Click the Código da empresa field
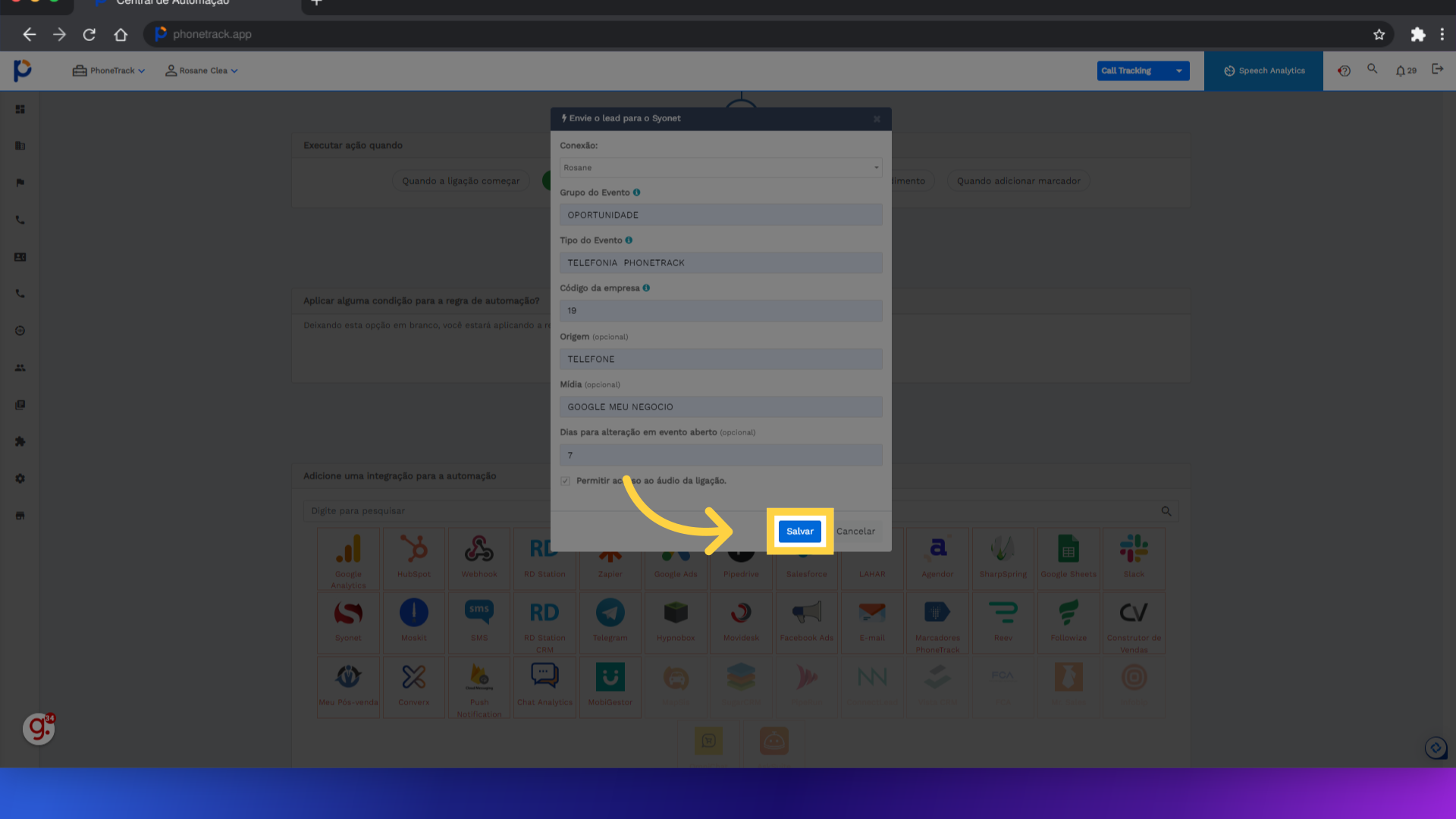The image size is (1456, 819). click(x=720, y=310)
